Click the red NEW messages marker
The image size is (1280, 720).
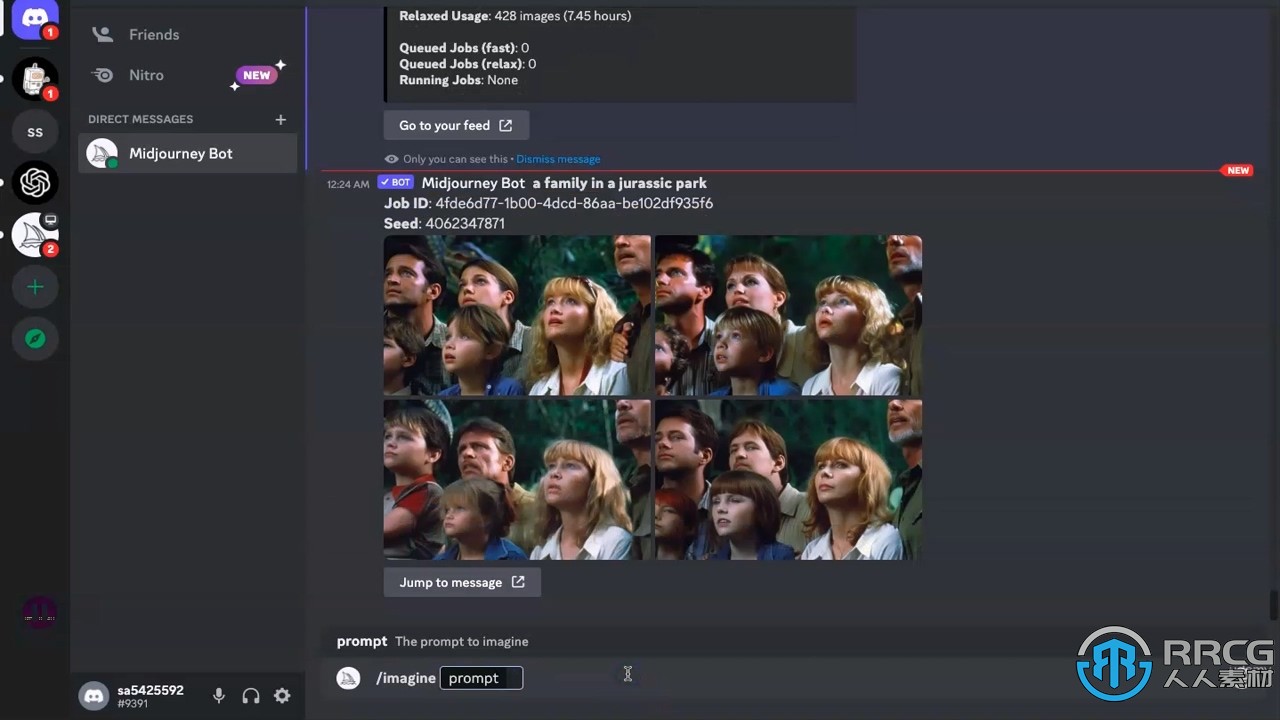[1238, 170]
